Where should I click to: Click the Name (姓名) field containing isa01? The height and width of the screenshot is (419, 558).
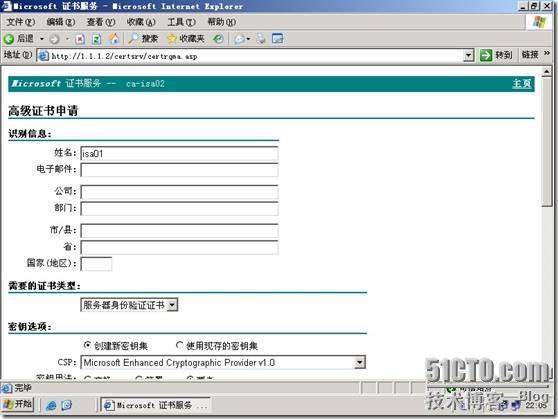point(179,153)
